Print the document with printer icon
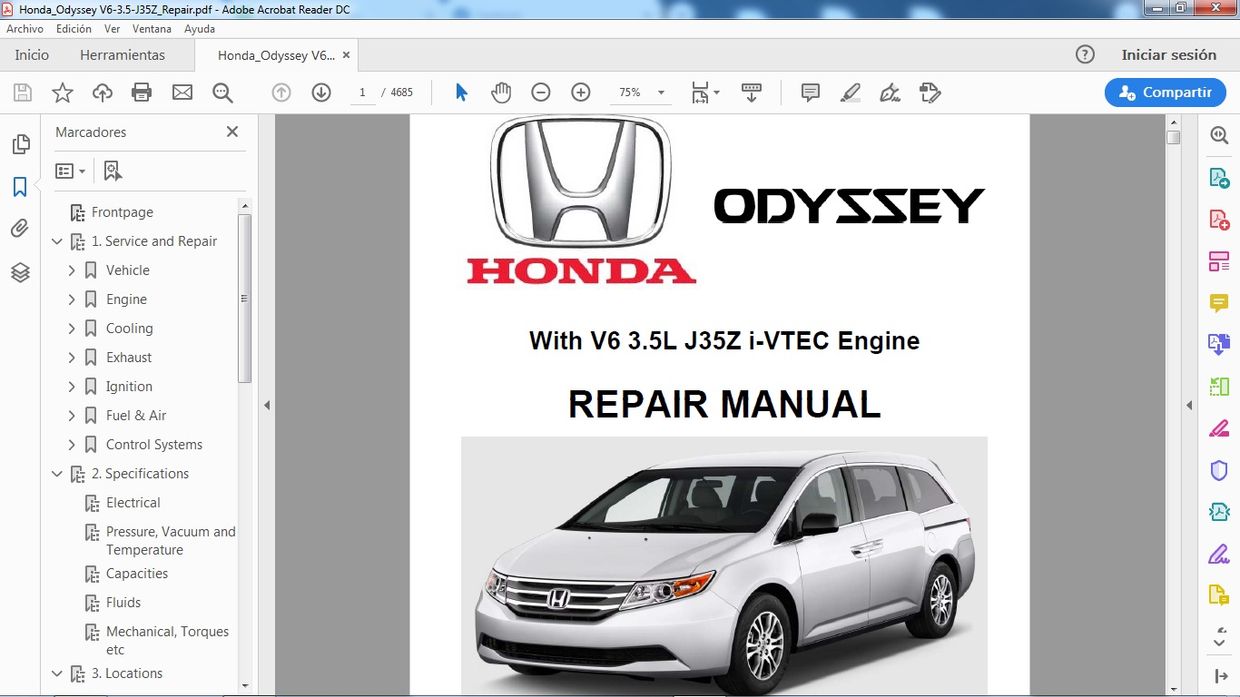 point(142,93)
